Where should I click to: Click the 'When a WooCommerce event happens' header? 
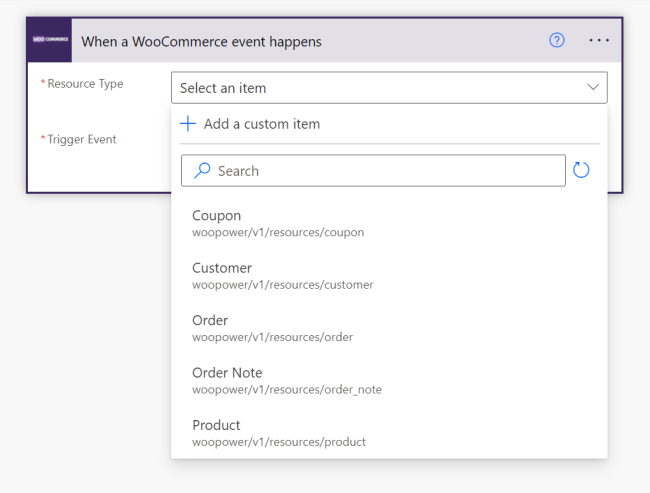point(201,42)
